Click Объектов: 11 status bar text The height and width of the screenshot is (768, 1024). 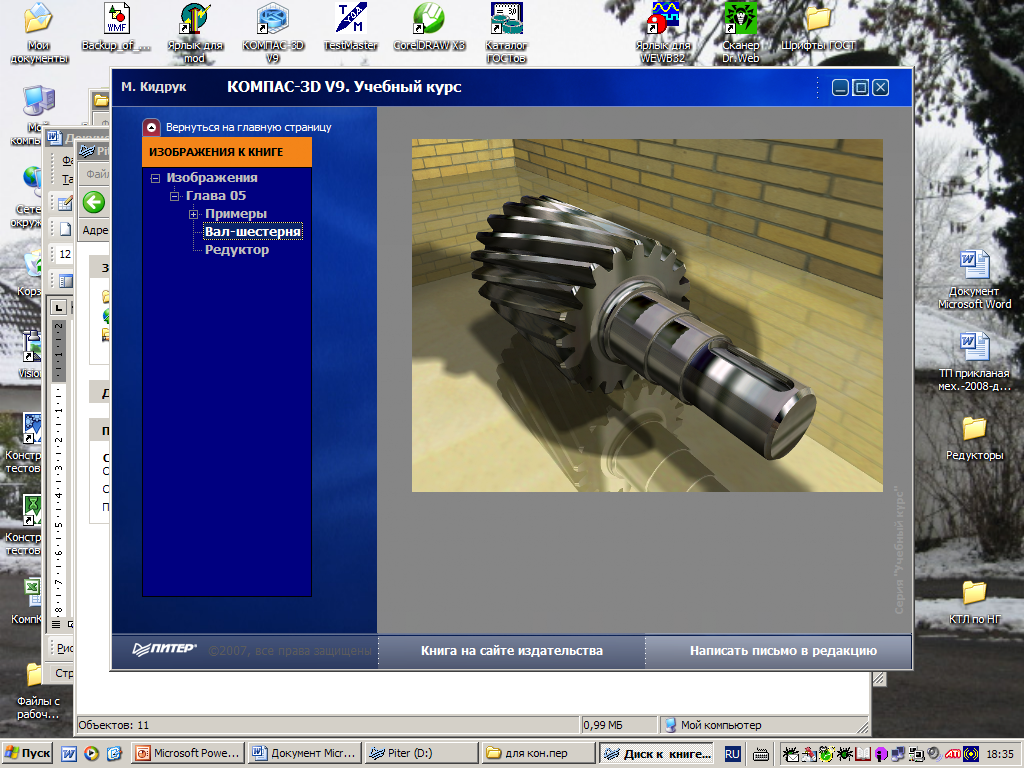pyautogui.click(x=114, y=725)
